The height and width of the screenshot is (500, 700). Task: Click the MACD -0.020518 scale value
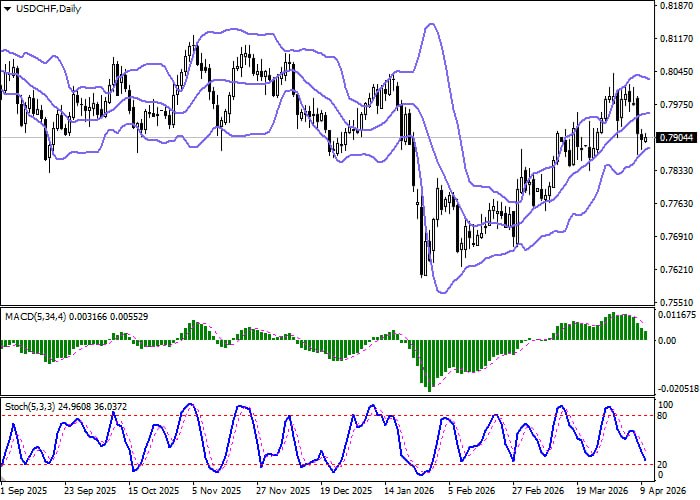click(677, 388)
